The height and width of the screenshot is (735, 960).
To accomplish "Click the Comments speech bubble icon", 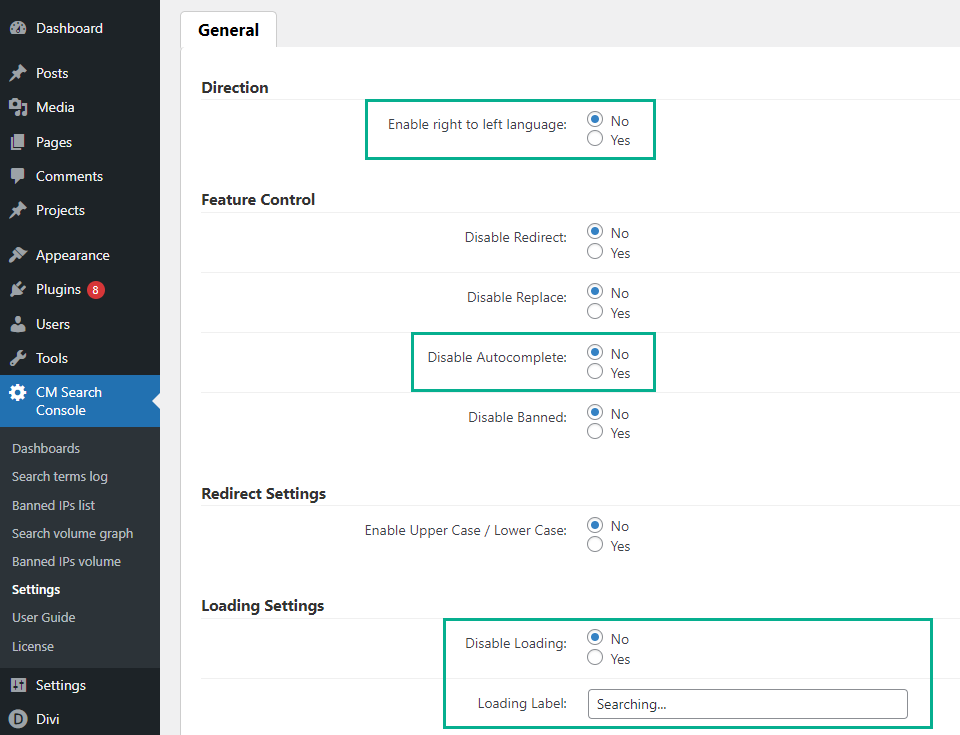I will [x=18, y=176].
